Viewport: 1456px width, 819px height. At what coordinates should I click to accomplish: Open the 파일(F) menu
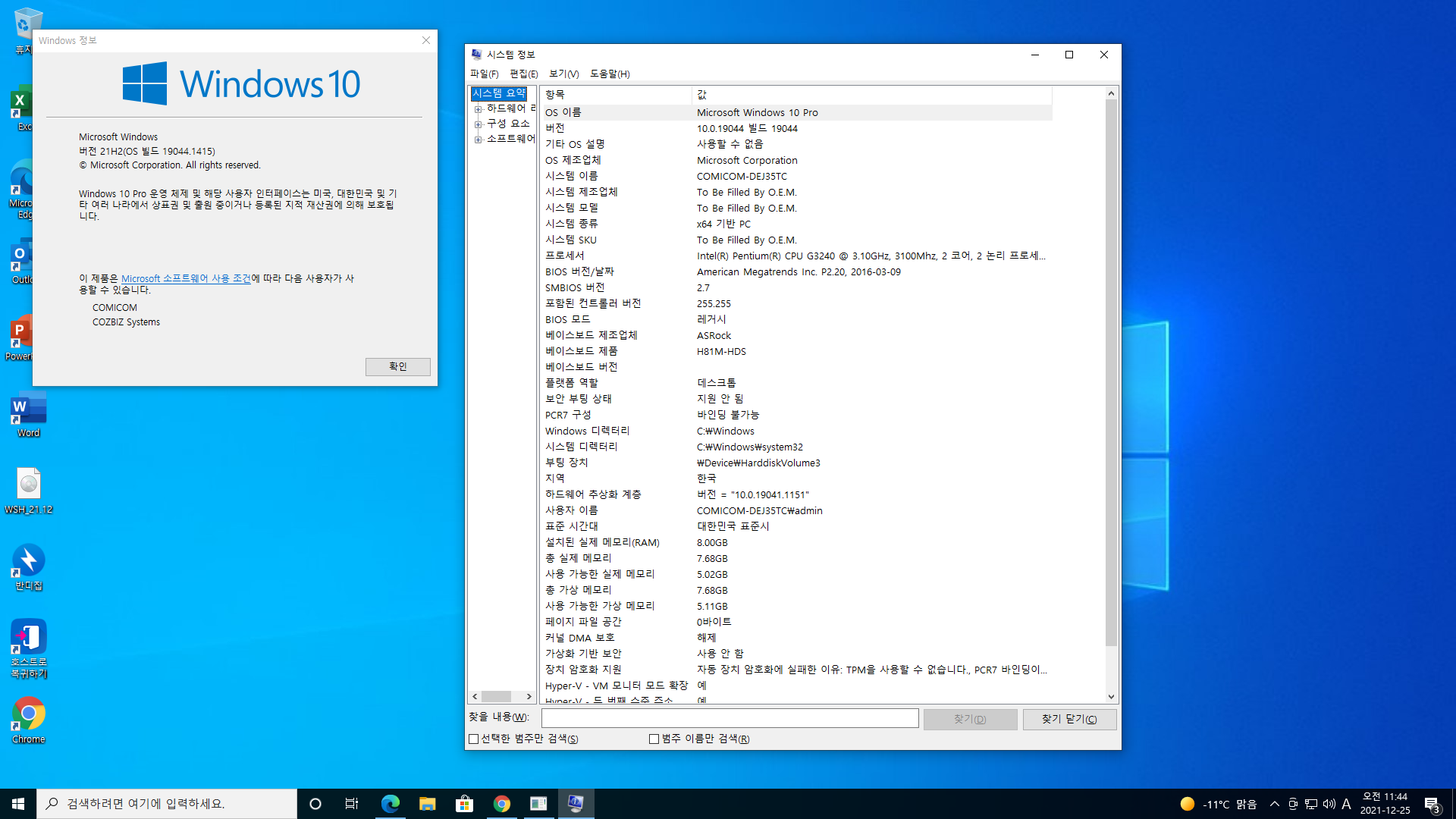484,74
